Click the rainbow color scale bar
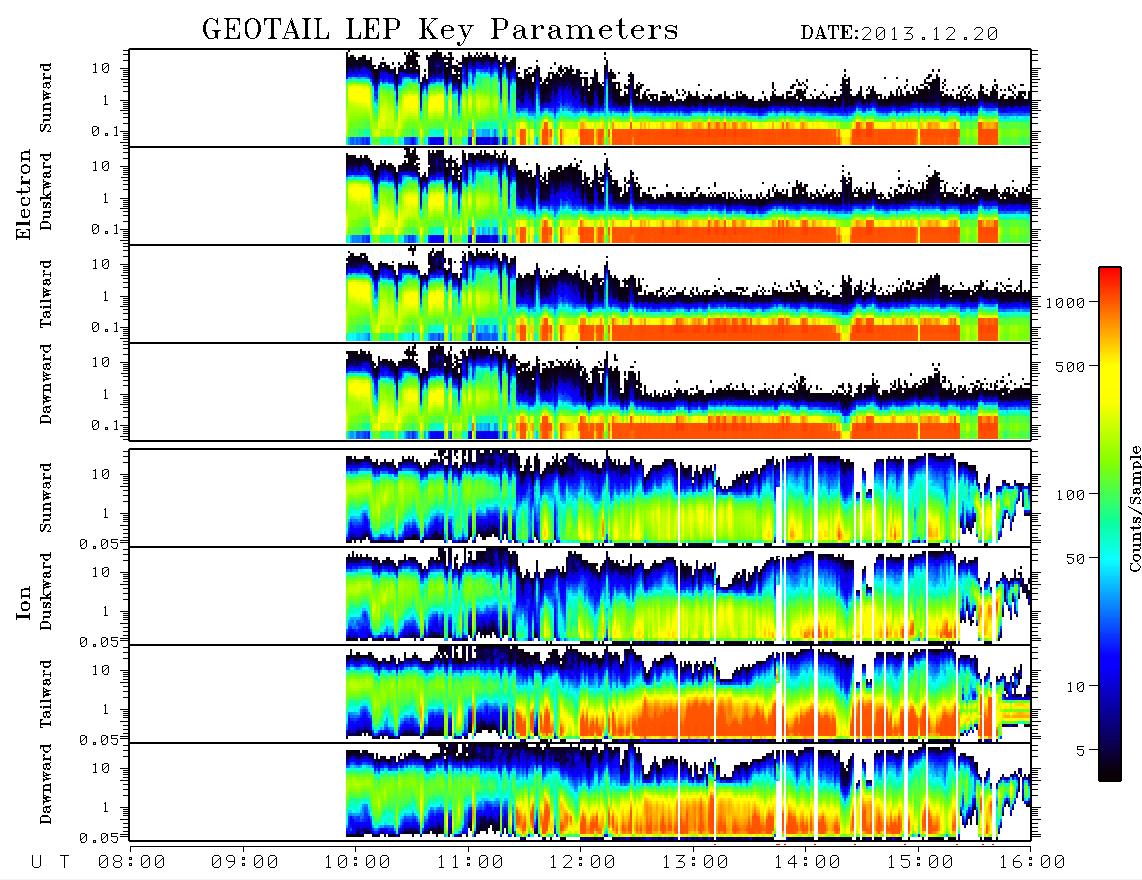Screen dimensions: 1142x880 pyautogui.click(x=1110, y=524)
